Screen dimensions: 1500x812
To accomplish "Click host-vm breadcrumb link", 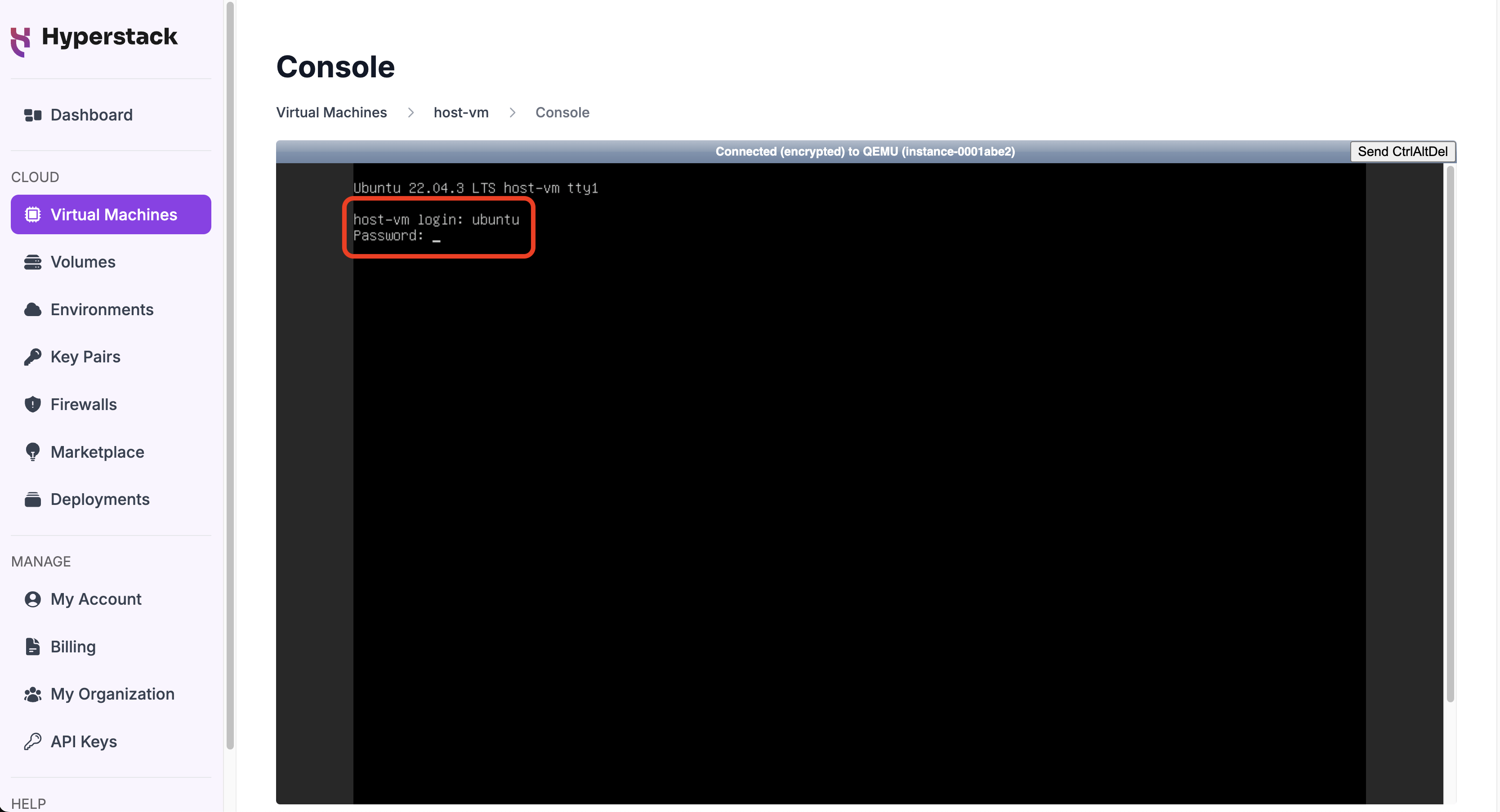I will 461,112.
